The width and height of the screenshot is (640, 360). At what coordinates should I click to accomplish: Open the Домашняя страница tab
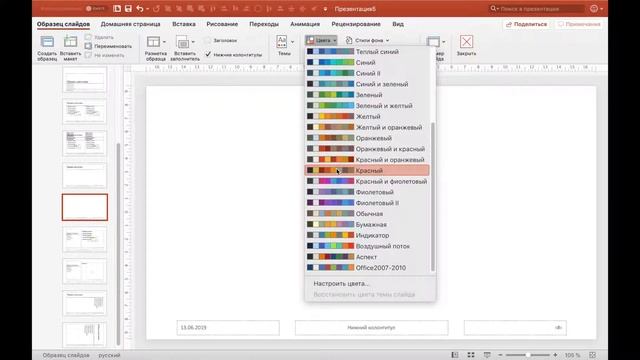131,24
